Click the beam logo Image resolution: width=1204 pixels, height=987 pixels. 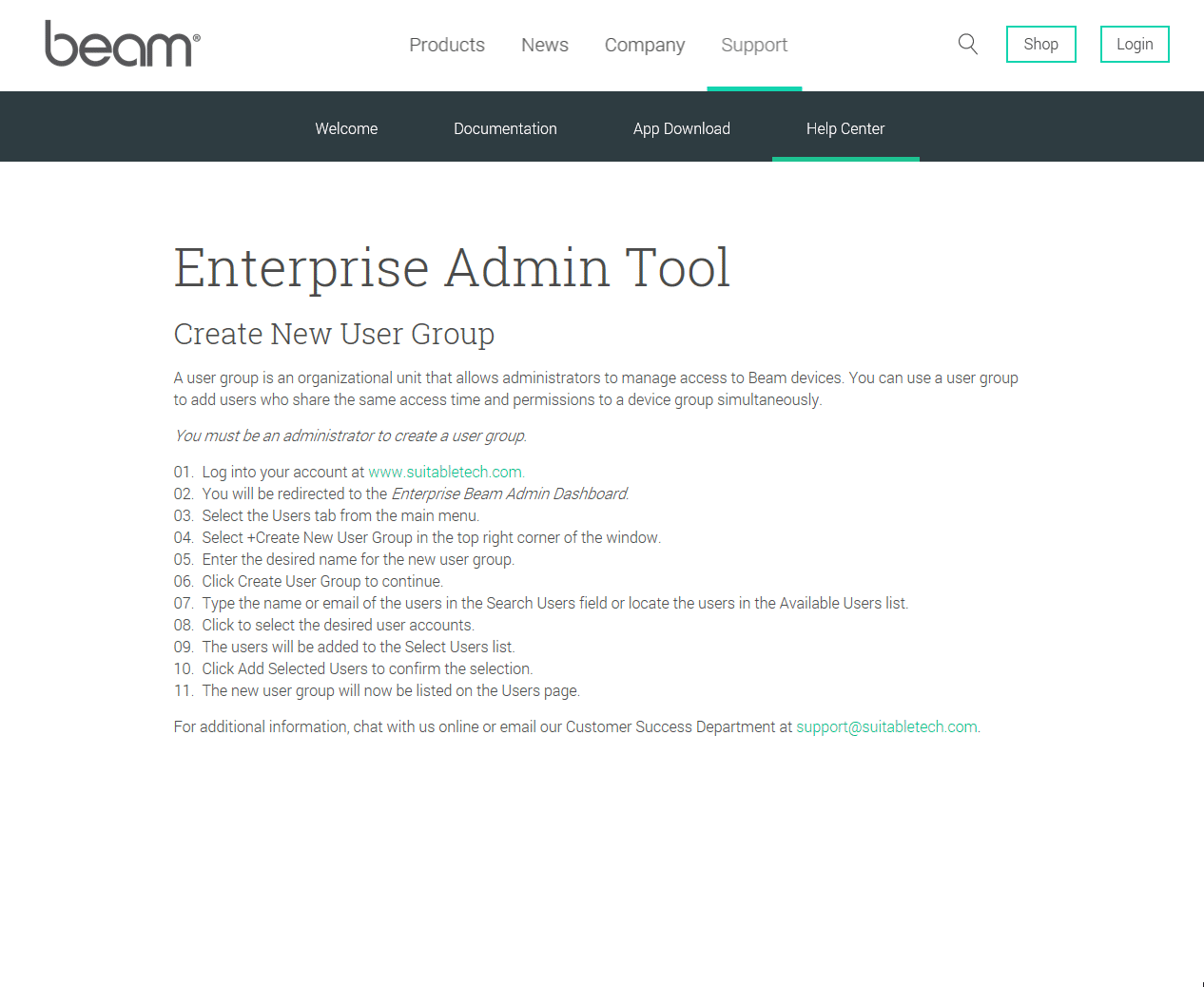click(123, 44)
